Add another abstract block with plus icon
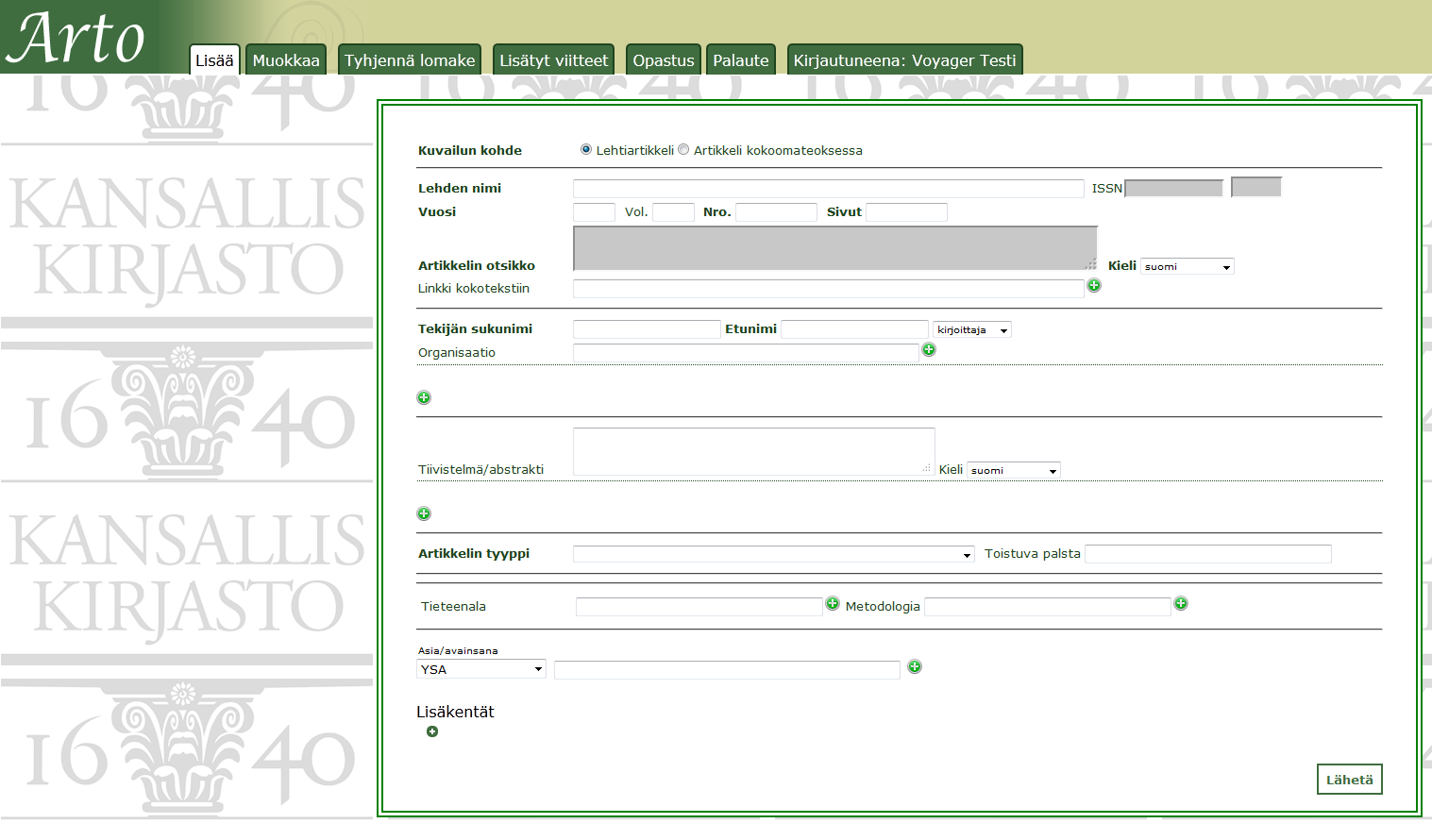This screenshot has height=840, width=1432. click(424, 513)
